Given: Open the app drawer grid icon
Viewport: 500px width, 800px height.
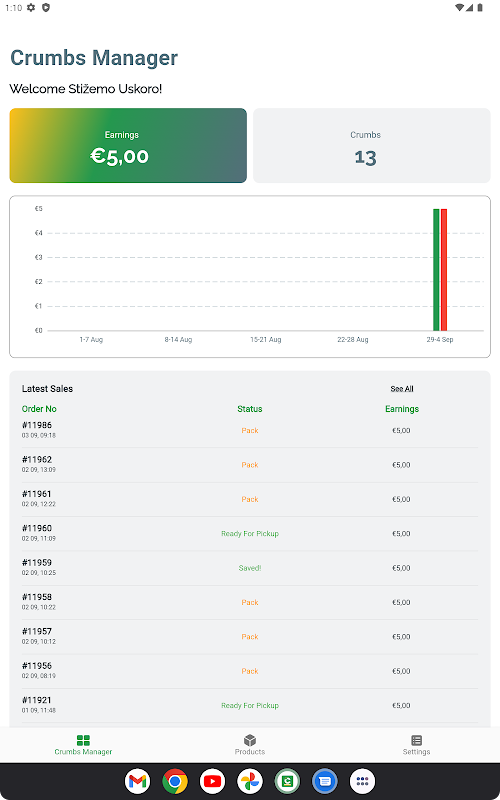Looking at the screenshot, I should point(362,781).
